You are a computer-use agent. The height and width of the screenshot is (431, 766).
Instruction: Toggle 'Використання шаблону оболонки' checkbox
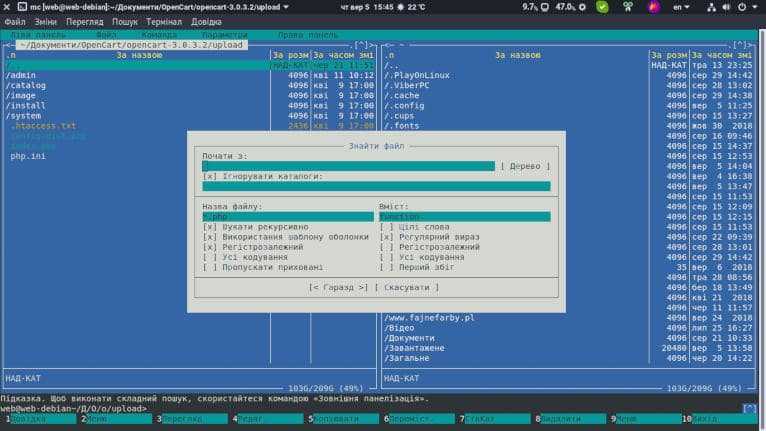pos(210,237)
